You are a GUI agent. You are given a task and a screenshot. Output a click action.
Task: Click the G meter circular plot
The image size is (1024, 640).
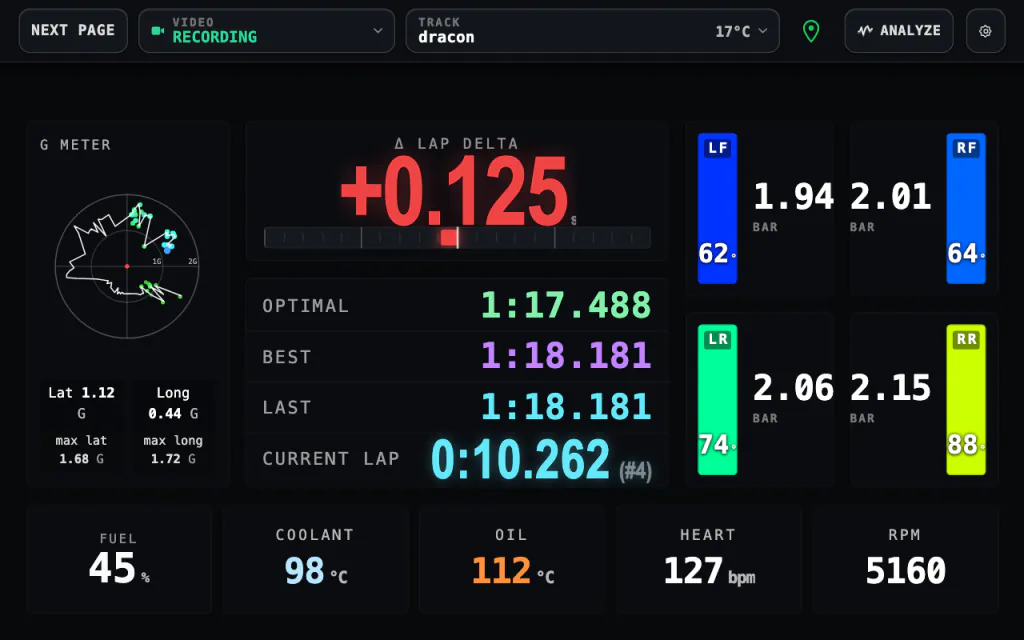pyautogui.click(x=127, y=266)
